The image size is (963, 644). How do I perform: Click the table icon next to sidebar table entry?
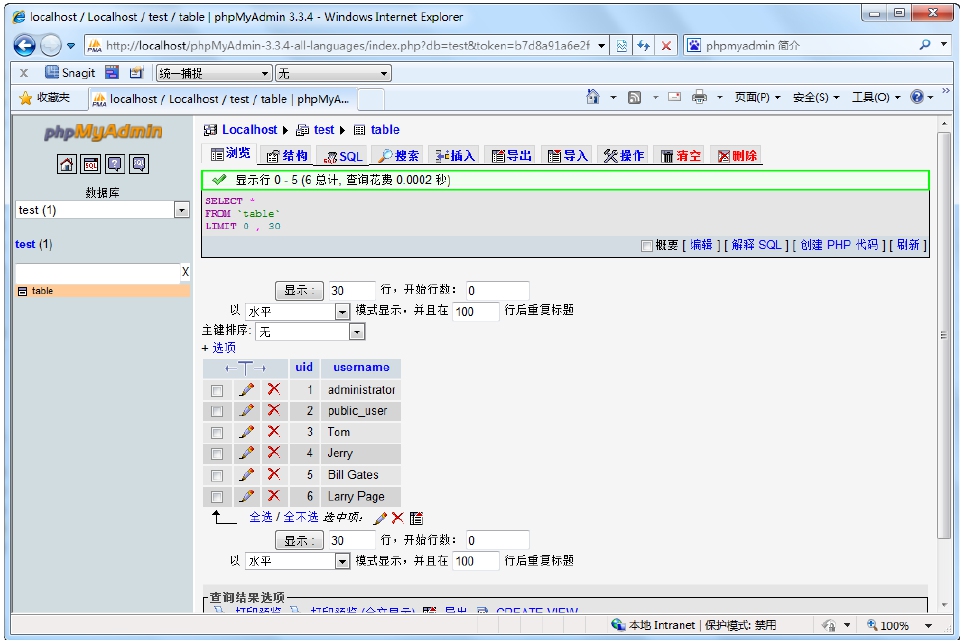pos(22,291)
